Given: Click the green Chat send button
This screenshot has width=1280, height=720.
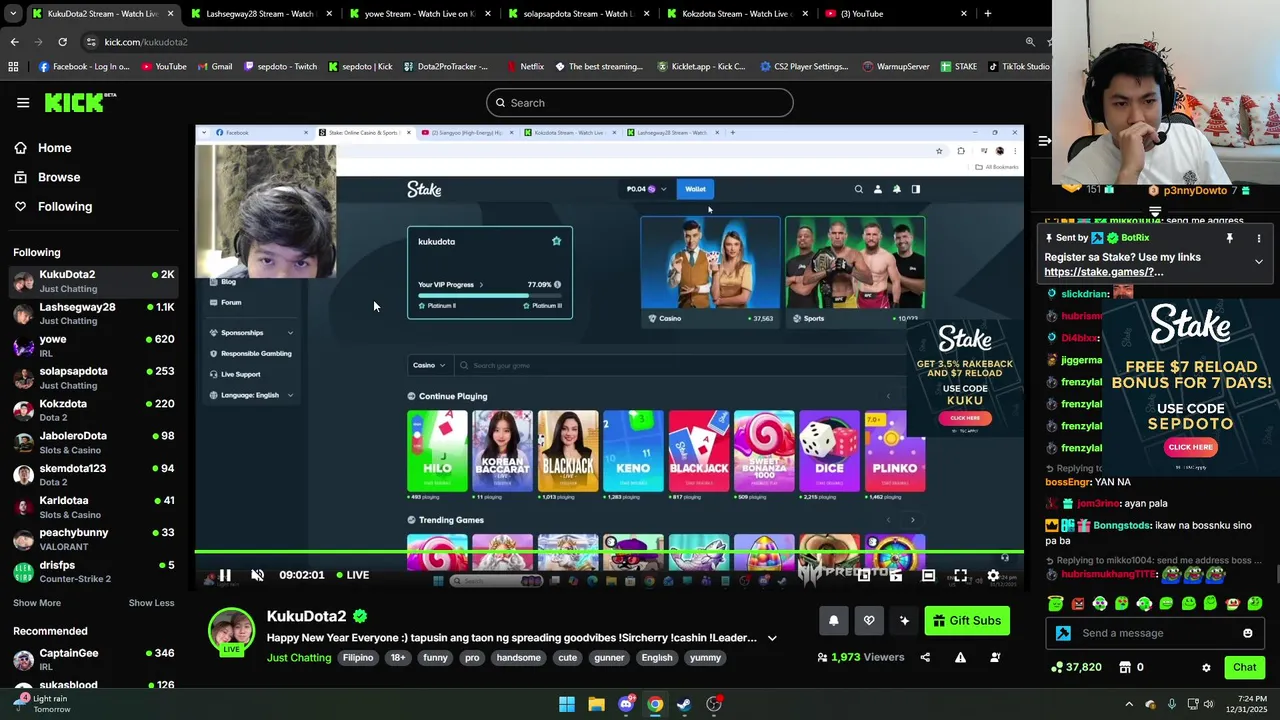Looking at the screenshot, I should pos(1244,667).
